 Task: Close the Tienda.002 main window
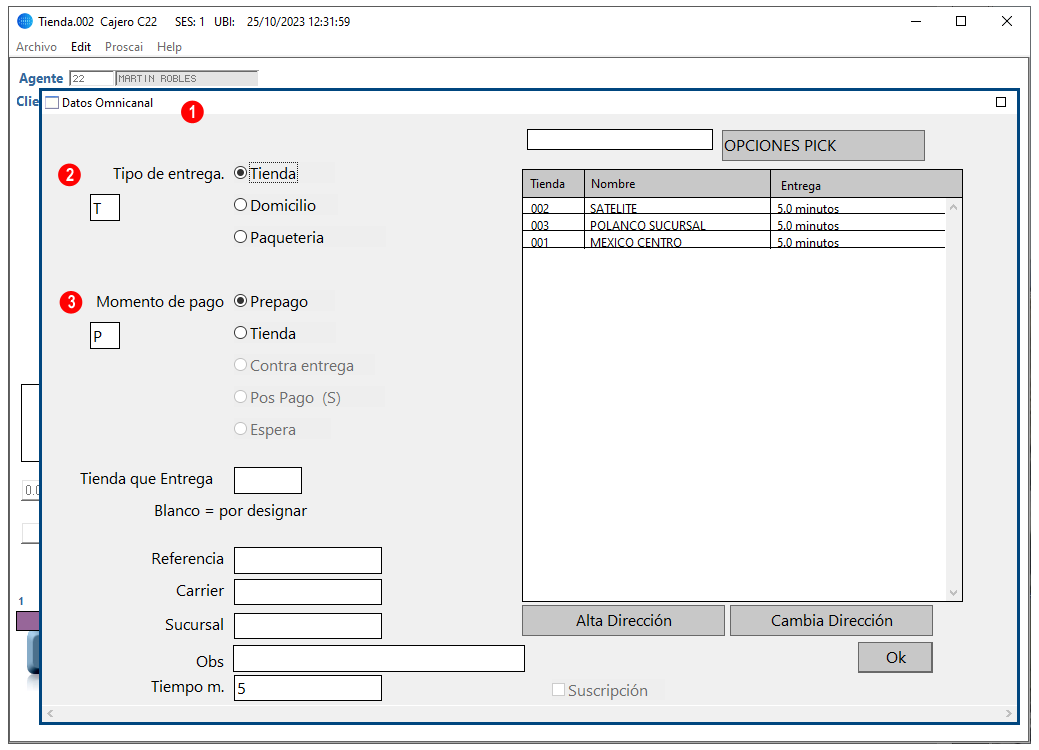[1007, 21]
